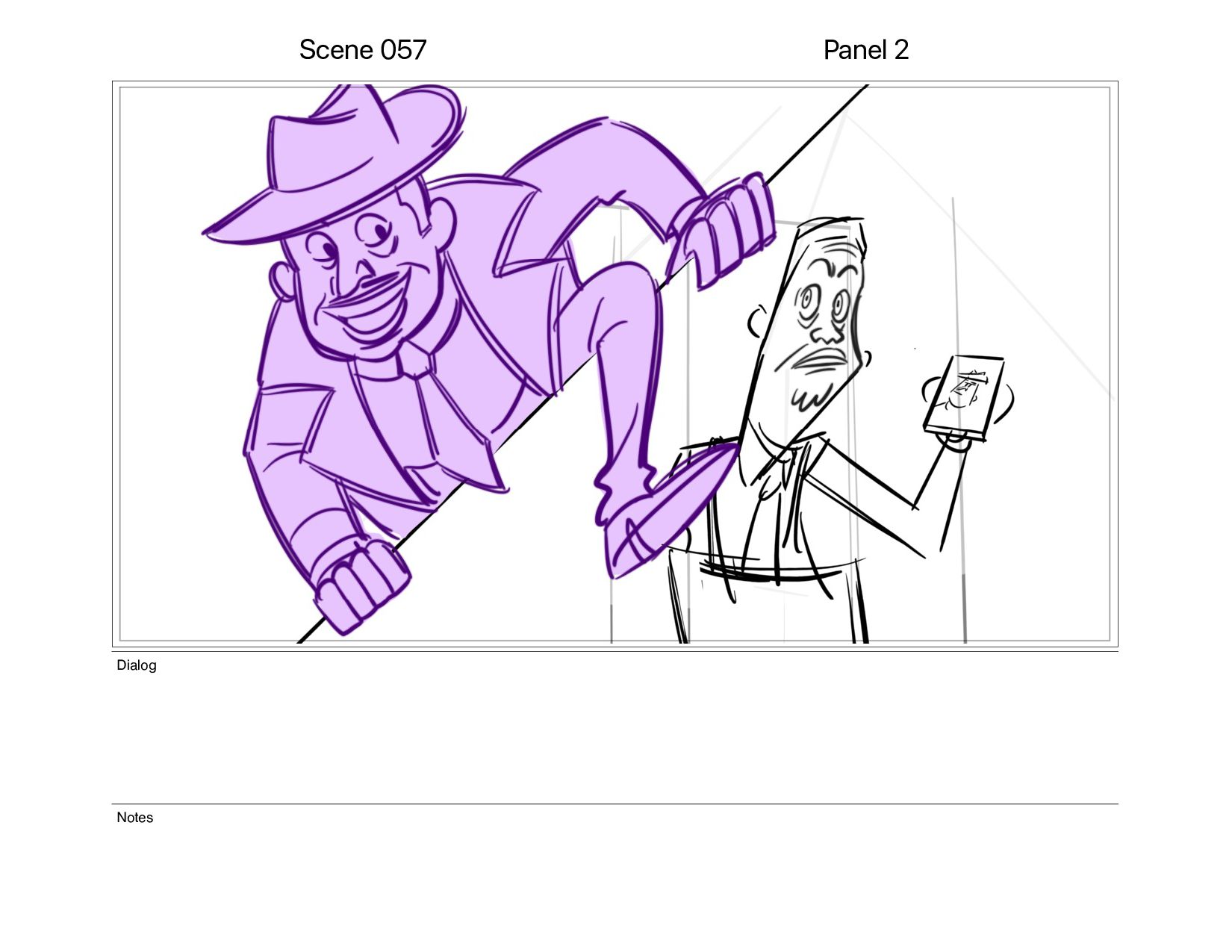Click the storyboard panel drawing thumbnail

point(615,364)
